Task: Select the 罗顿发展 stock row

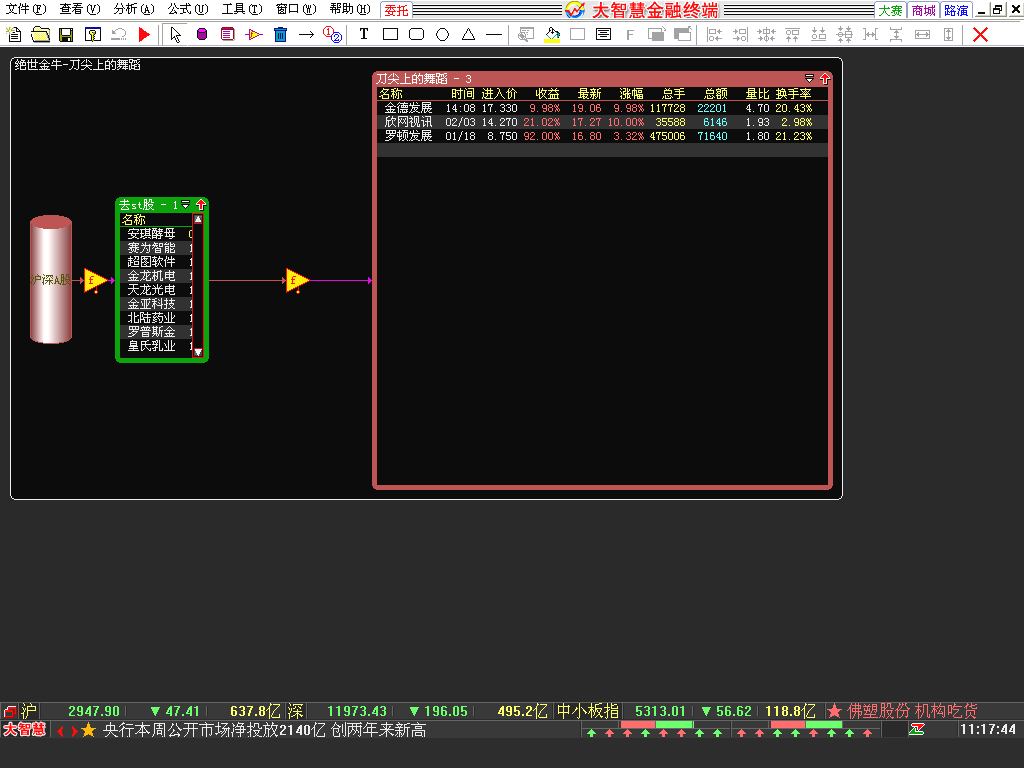Action: pos(408,136)
